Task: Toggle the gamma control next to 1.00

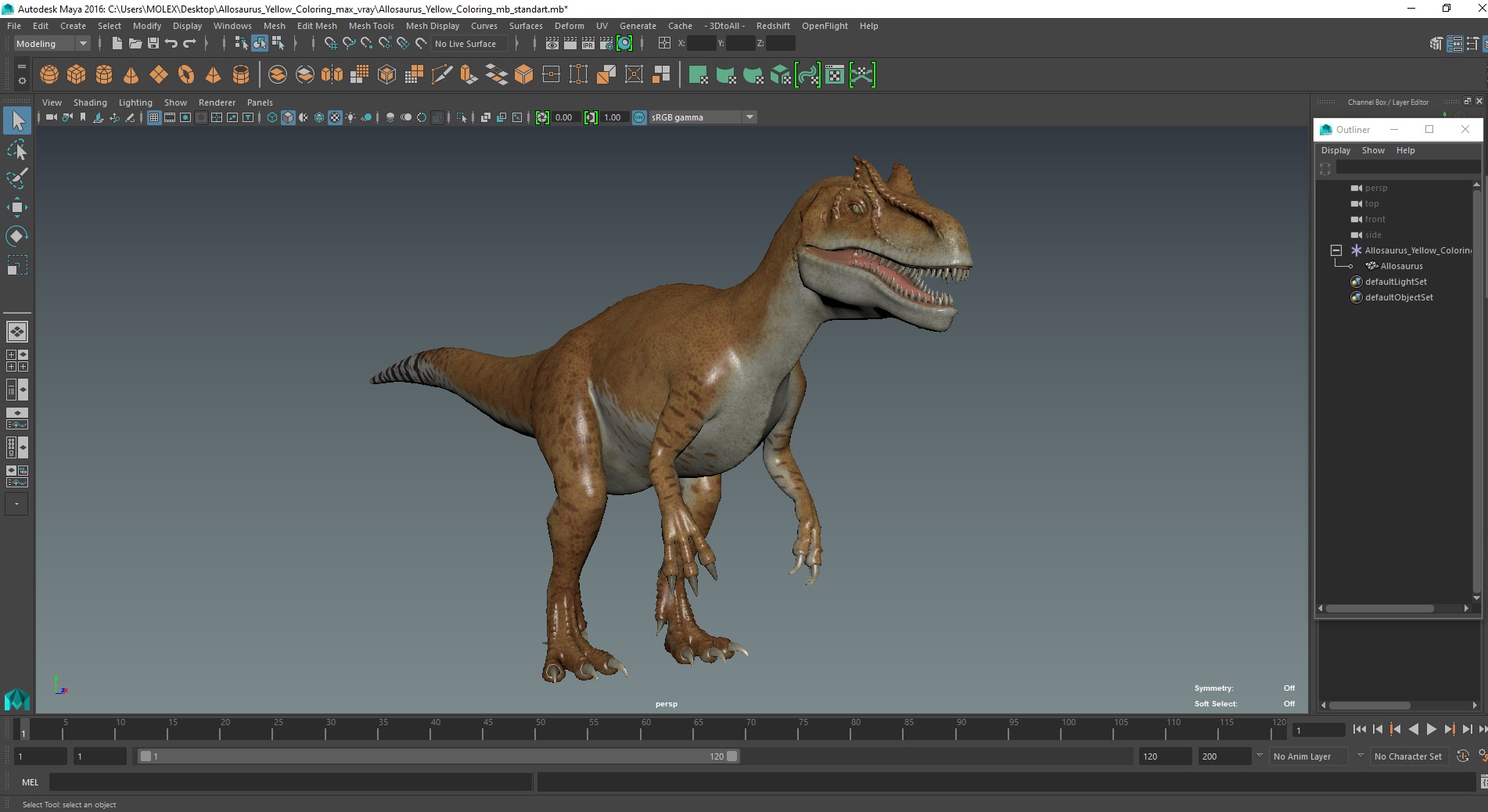Action: [591, 117]
